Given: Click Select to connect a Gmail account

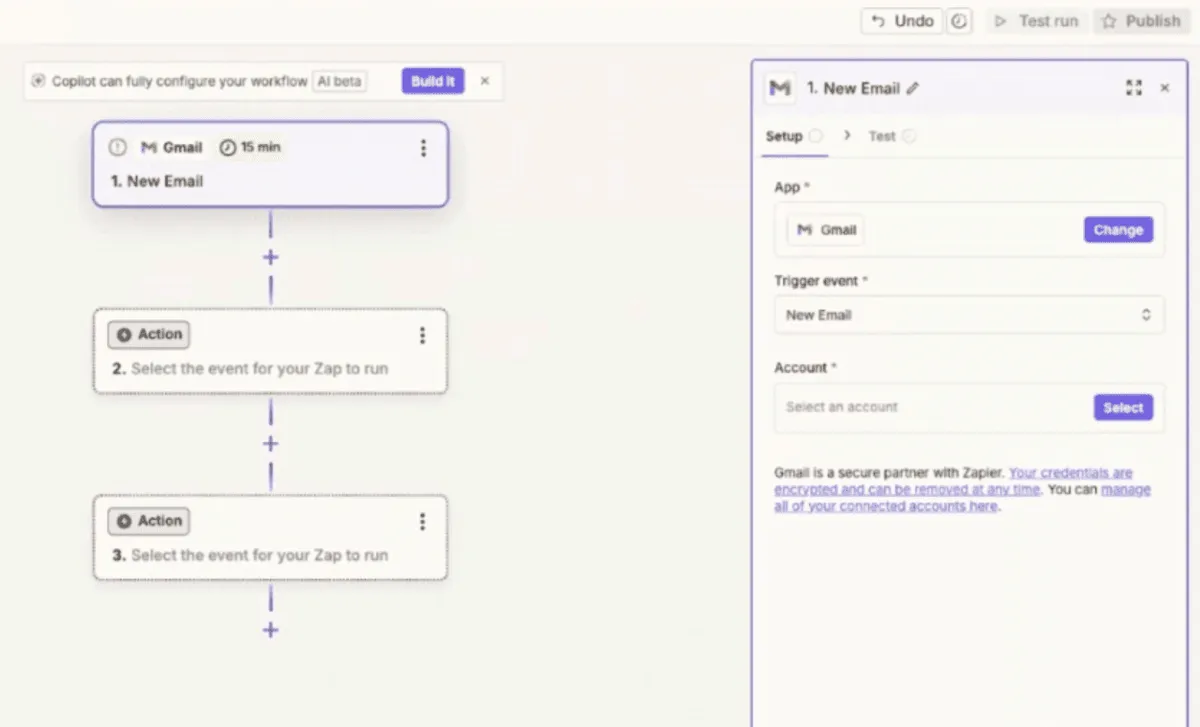Looking at the screenshot, I should [x=1122, y=407].
